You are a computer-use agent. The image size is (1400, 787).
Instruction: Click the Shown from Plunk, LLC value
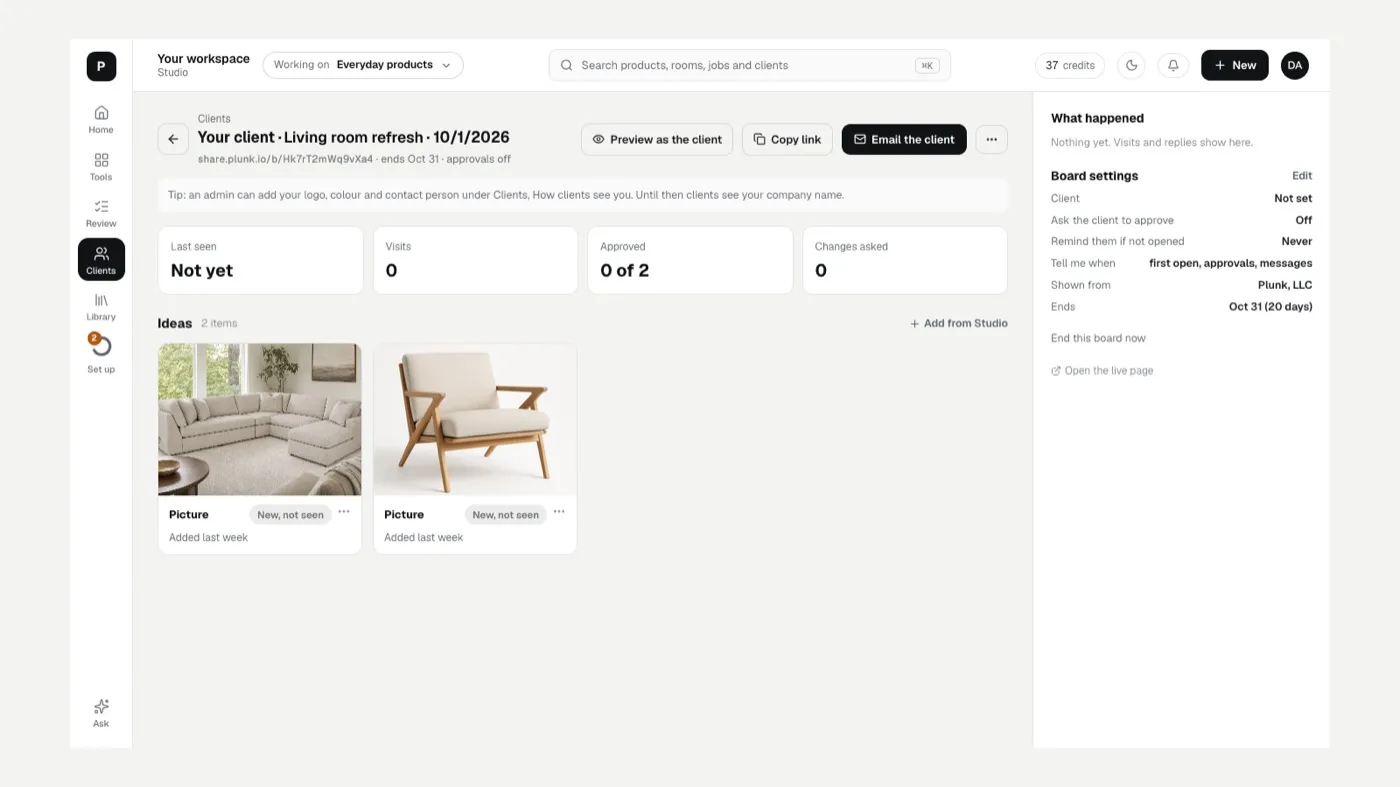point(1285,285)
